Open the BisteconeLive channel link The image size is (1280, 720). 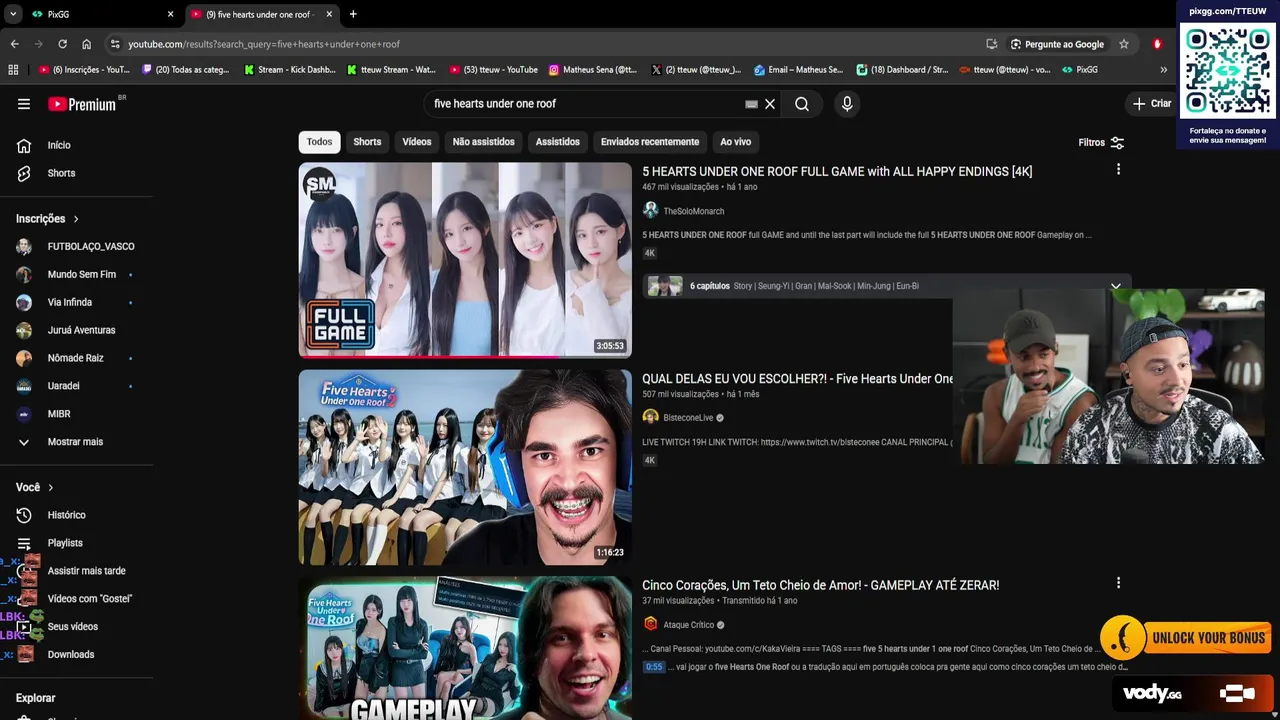(688, 418)
